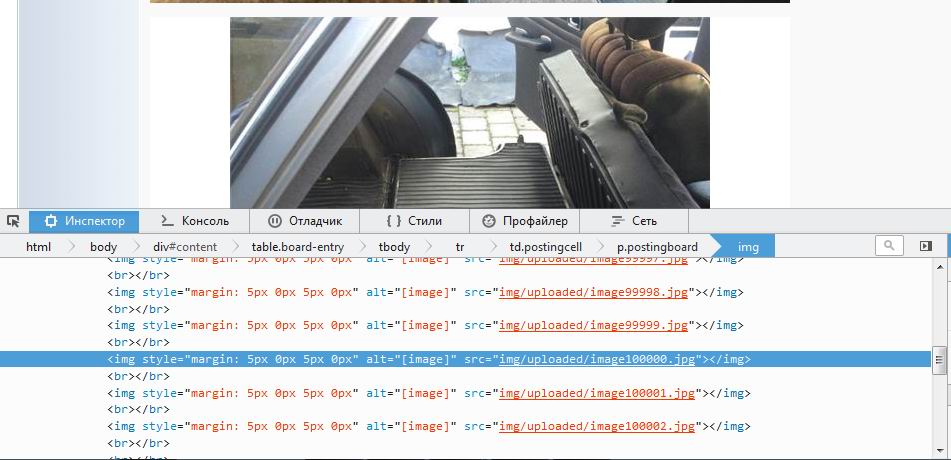Click the car interior photo on page
Viewport: 951px width, 460px height.
click(469, 112)
